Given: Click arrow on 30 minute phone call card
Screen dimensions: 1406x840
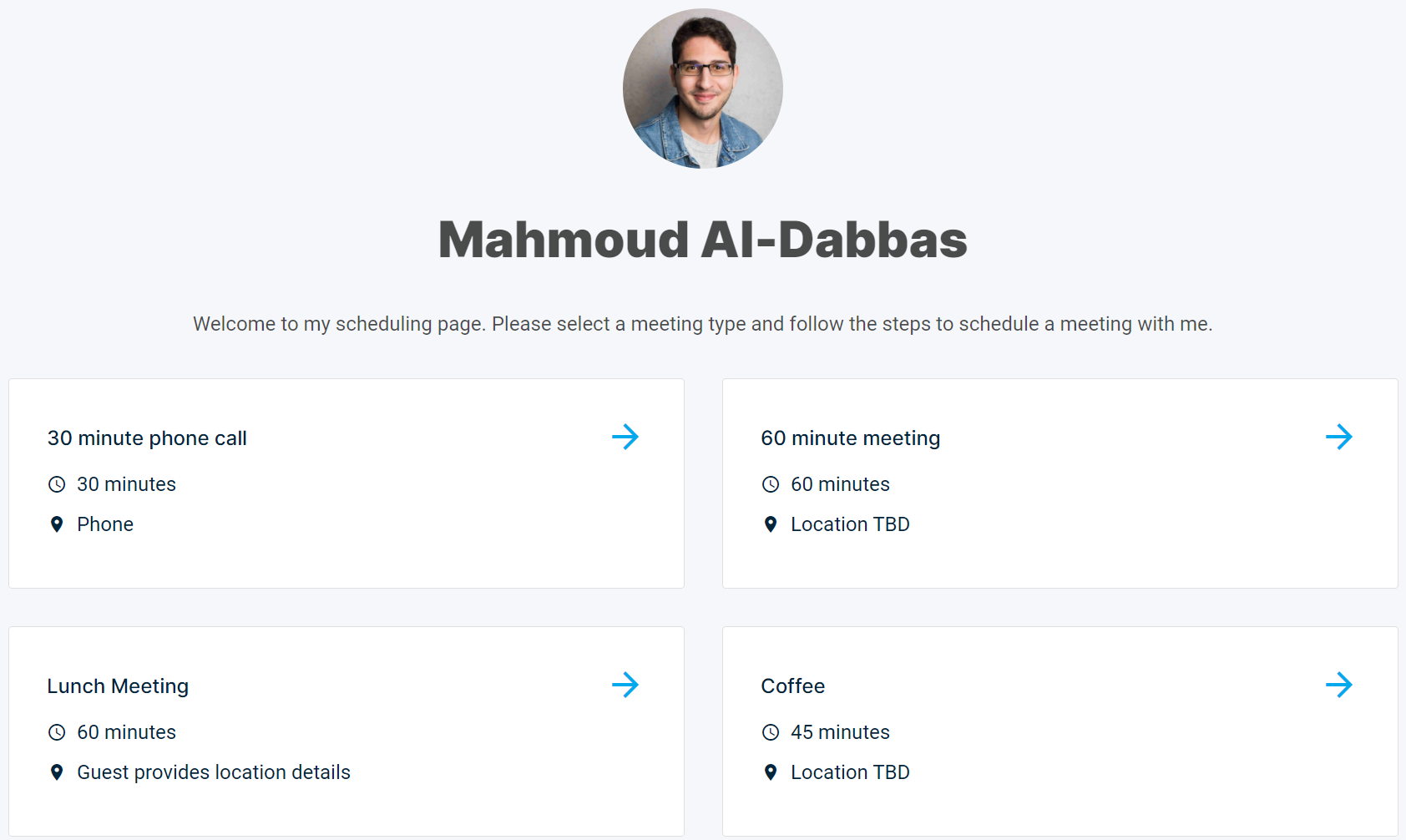Looking at the screenshot, I should (x=625, y=437).
